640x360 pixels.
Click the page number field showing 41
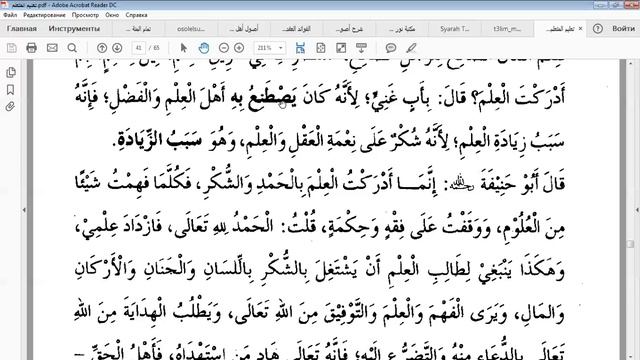139,48
